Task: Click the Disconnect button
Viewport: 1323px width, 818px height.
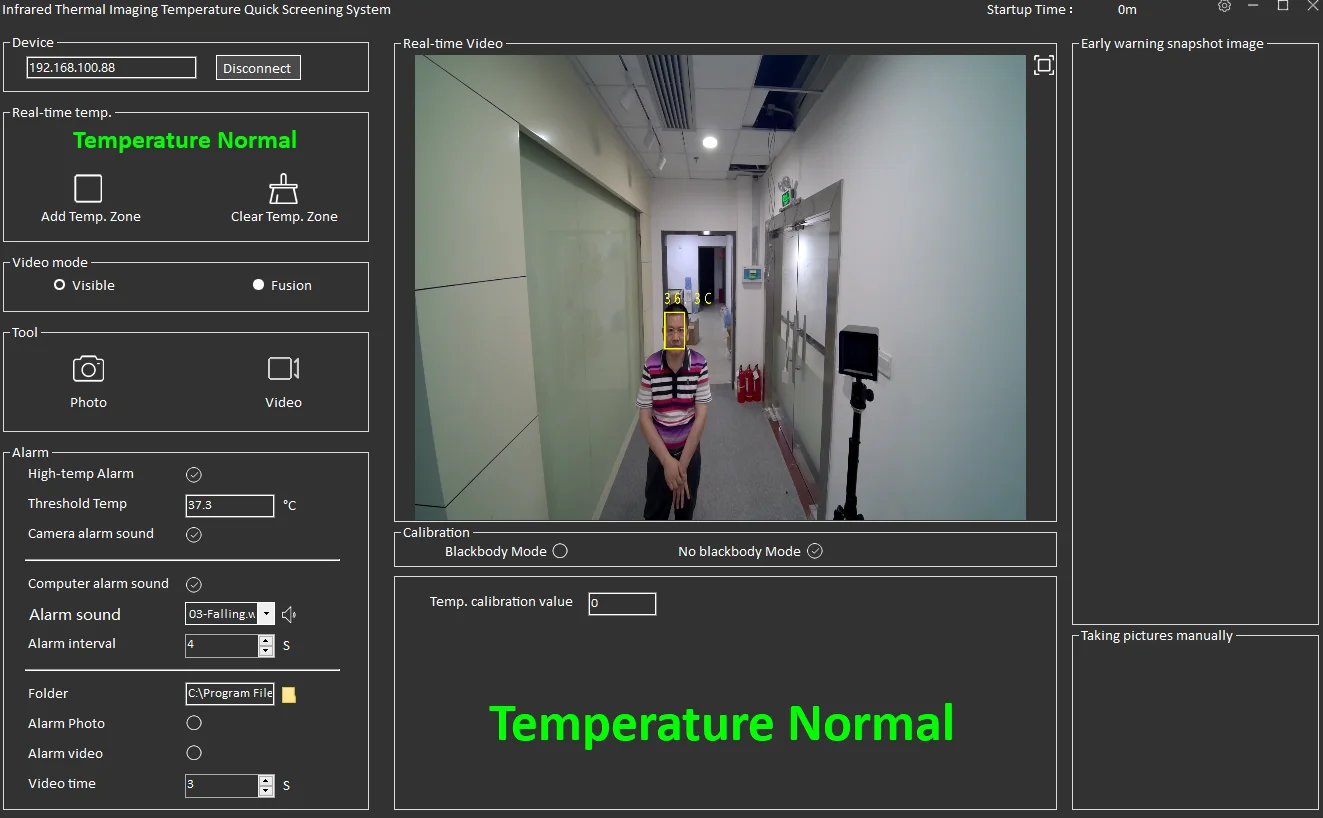Action: coord(258,68)
